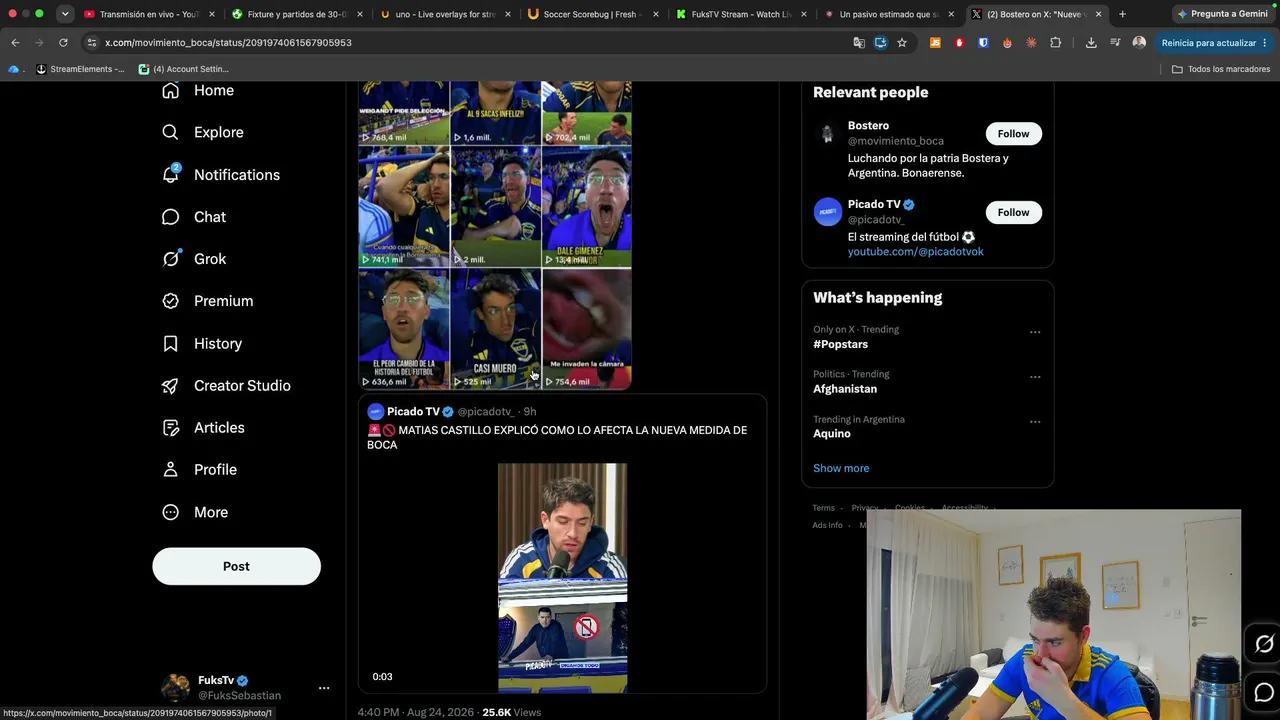
Task: Switch to uno - Live overlays tab
Action: [445, 14]
